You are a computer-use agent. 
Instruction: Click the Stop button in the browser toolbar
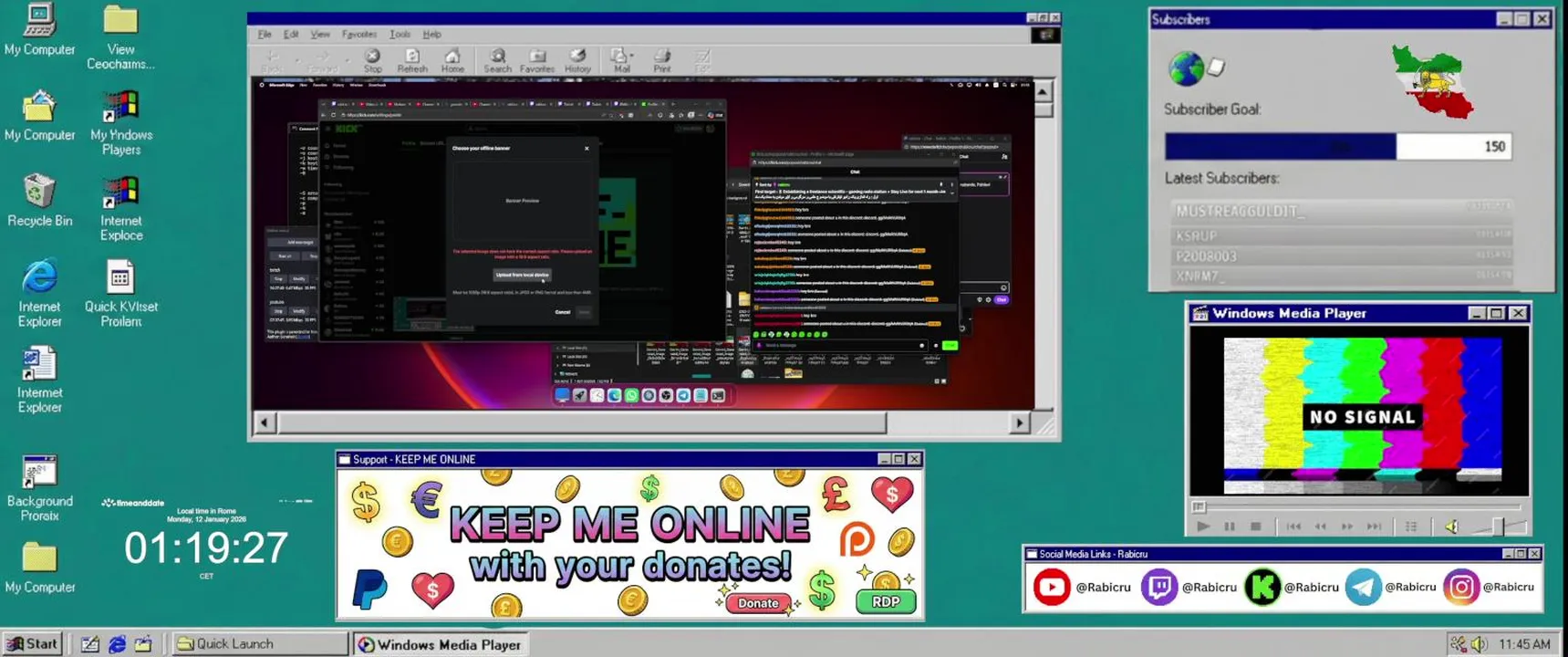372,61
